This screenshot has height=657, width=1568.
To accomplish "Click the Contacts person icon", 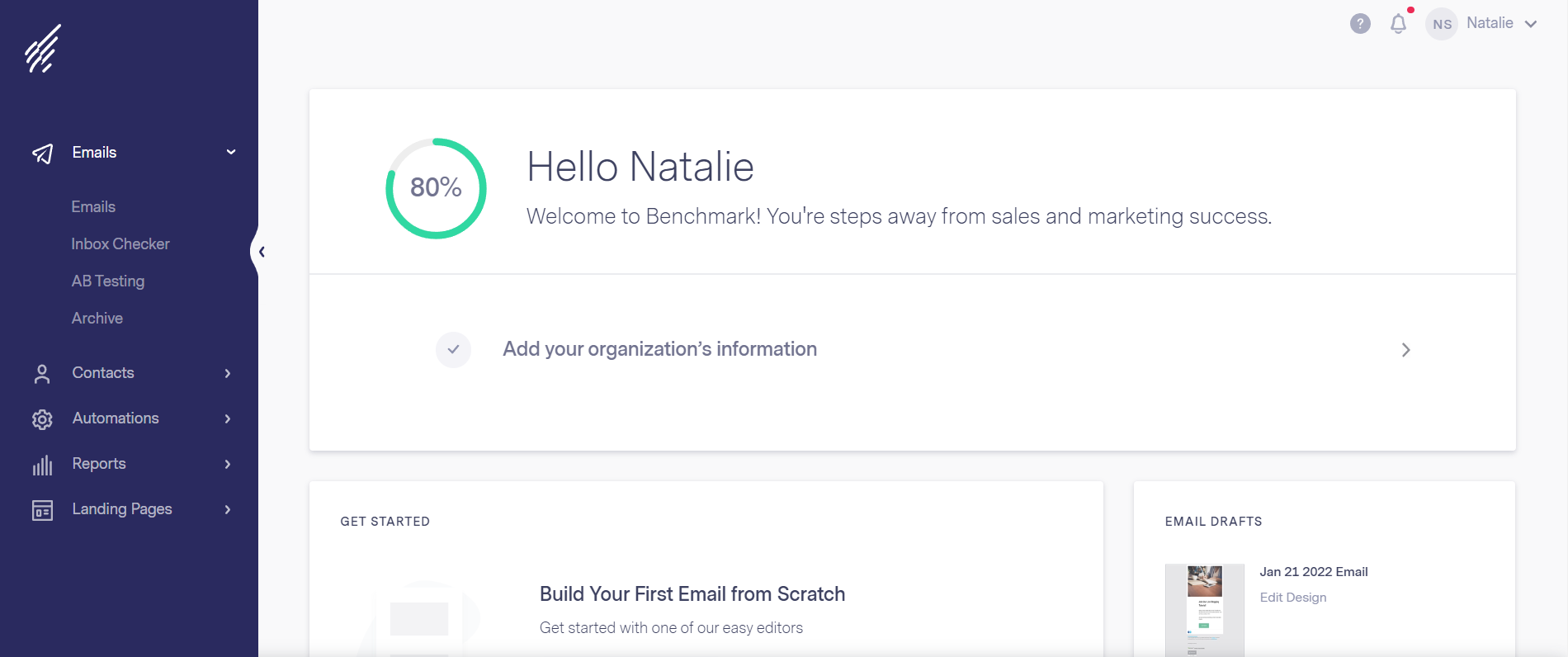I will (42, 374).
